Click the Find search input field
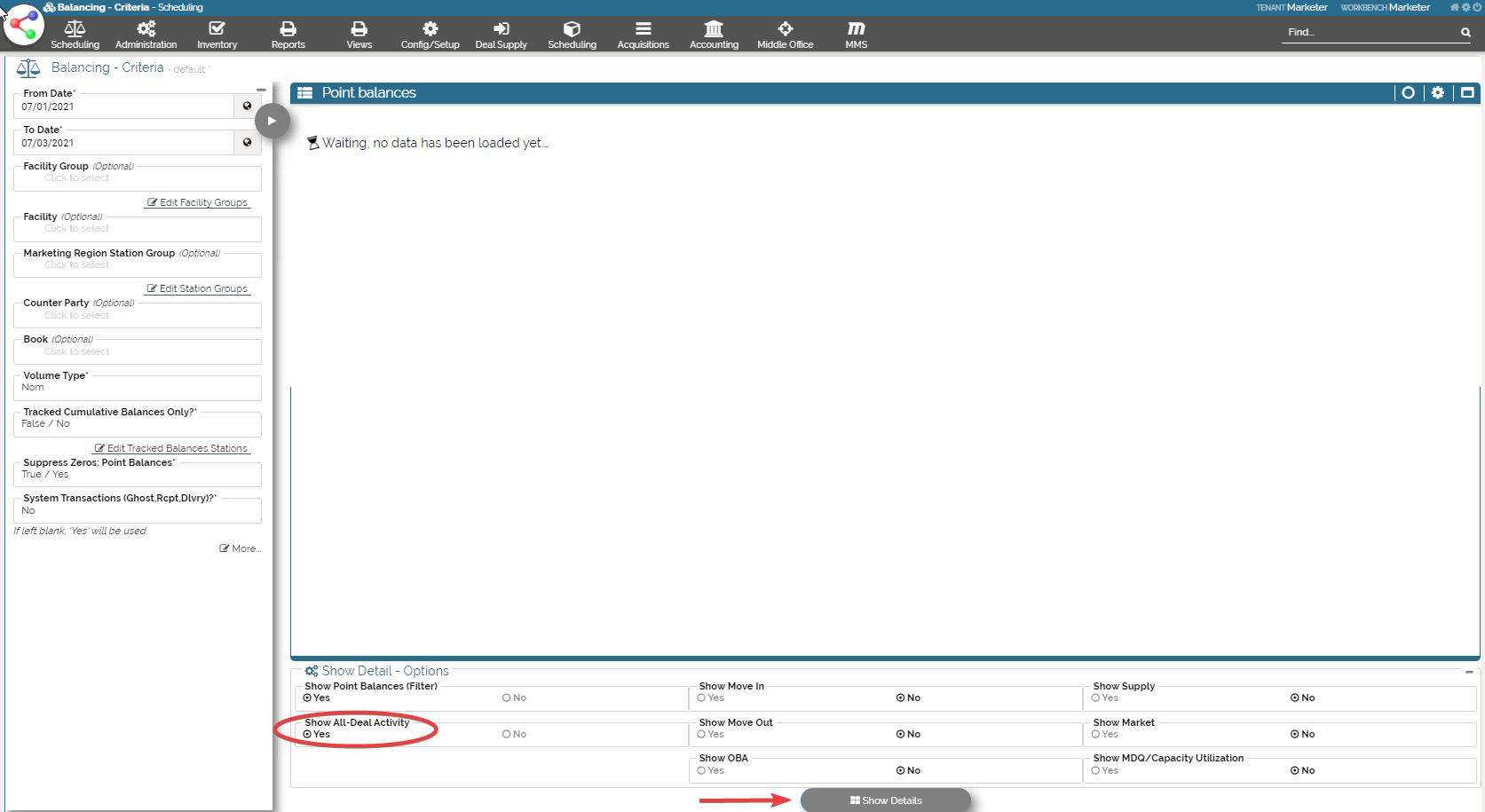The width and height of the screenshot is (1485, 812). click(1367, 33)
